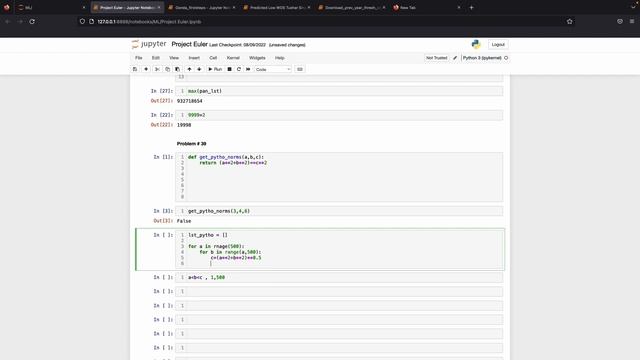Click the Jupyter logo
640x360 pixels.
pyautogui.click(x=149, y=44)
